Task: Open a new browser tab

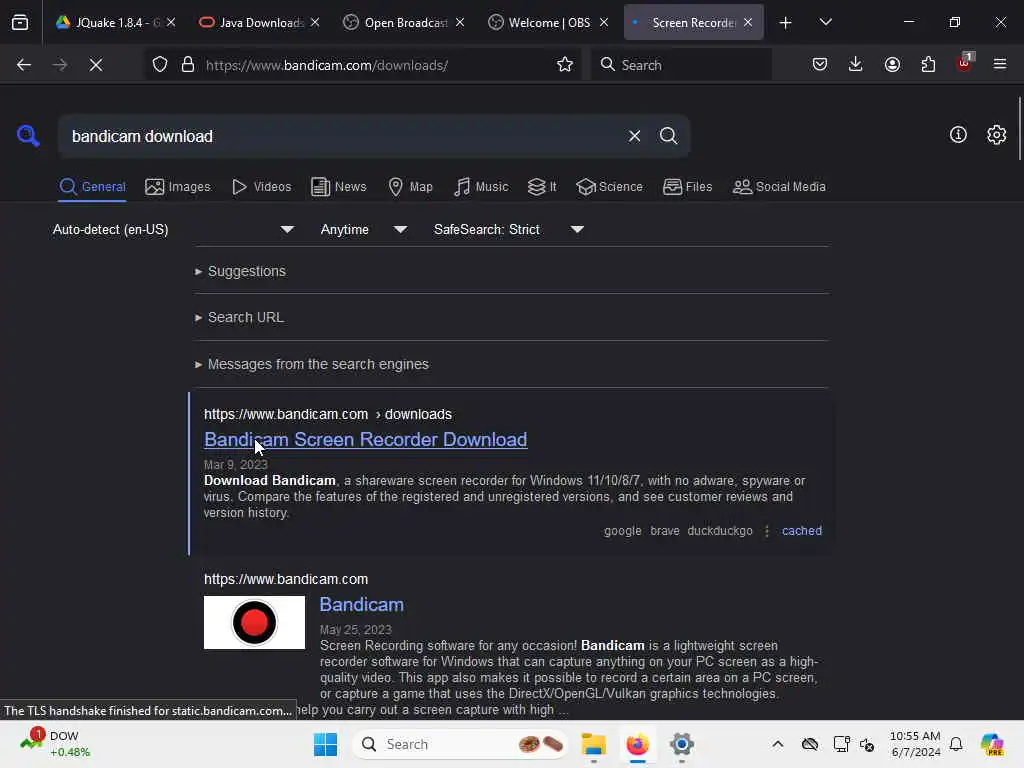Action: 785,23
